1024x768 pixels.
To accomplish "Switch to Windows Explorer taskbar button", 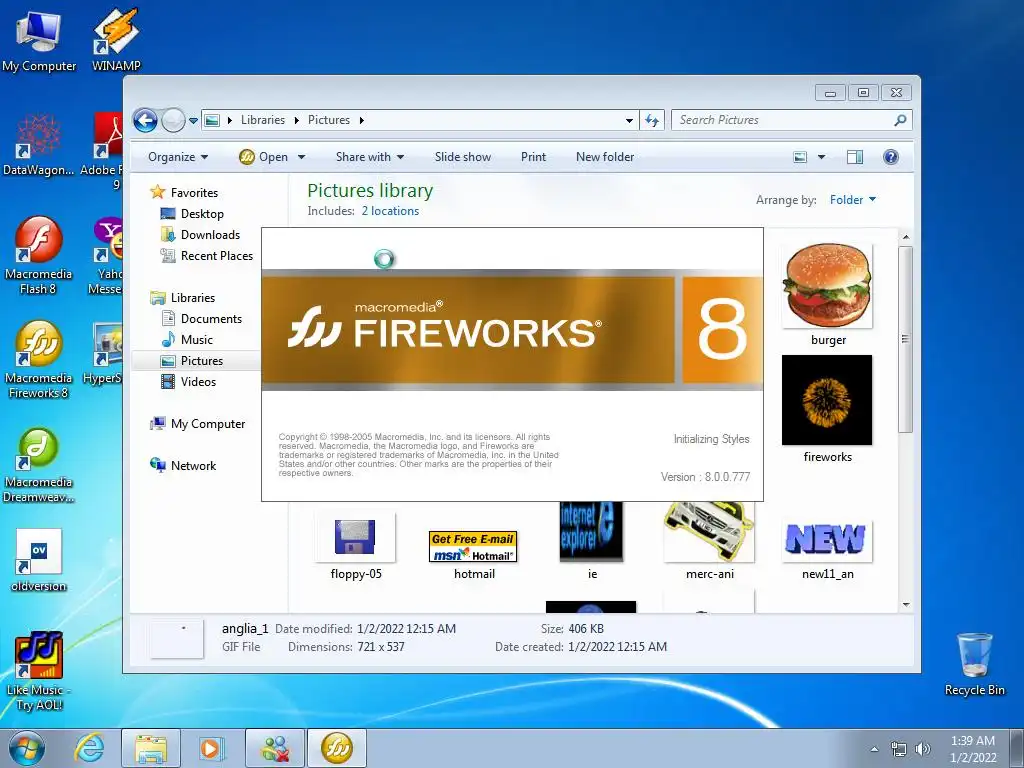I will pyautogui.click(x=151, y=748).
